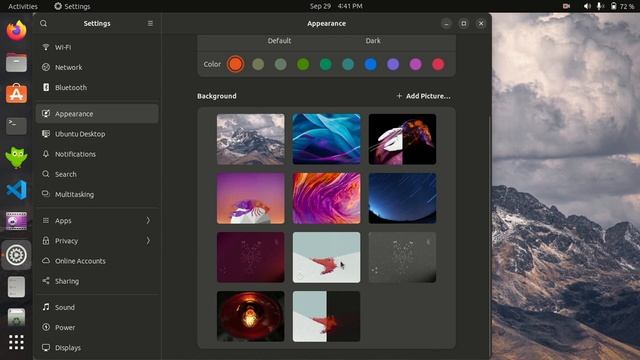
Task: Go to Search settings
Action: pyautogui.click(x=97, y=174)
